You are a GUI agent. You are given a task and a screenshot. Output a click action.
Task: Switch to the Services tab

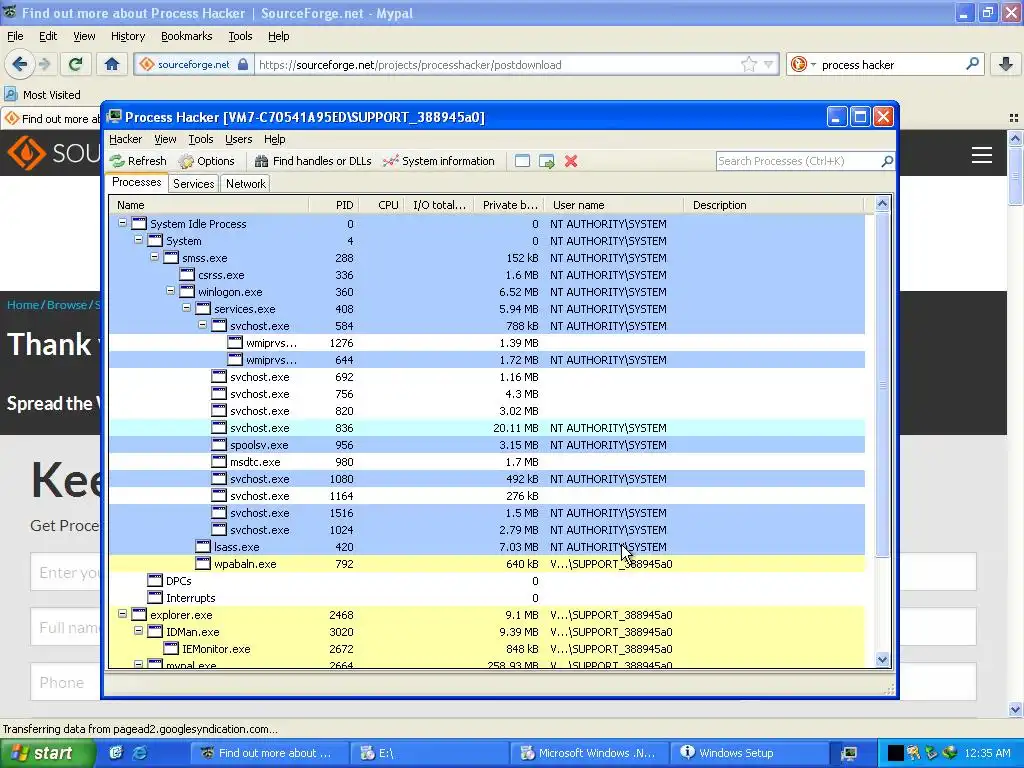193,184
